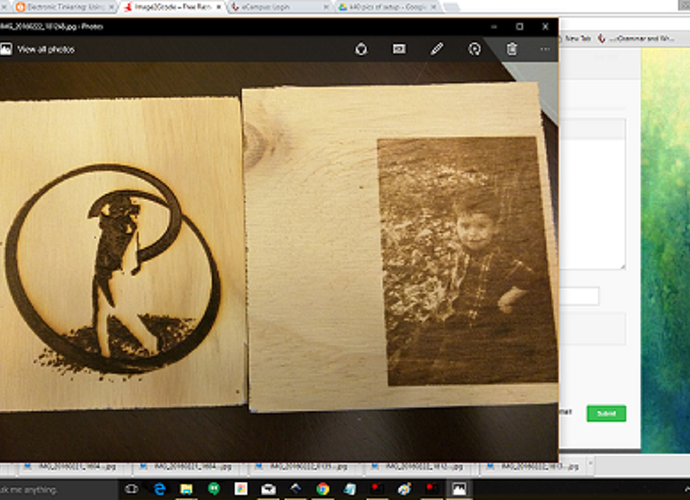Screen dimensions: 690x500
Task: Rotate the photo using the rotate icon
Action: pos(474,49)
